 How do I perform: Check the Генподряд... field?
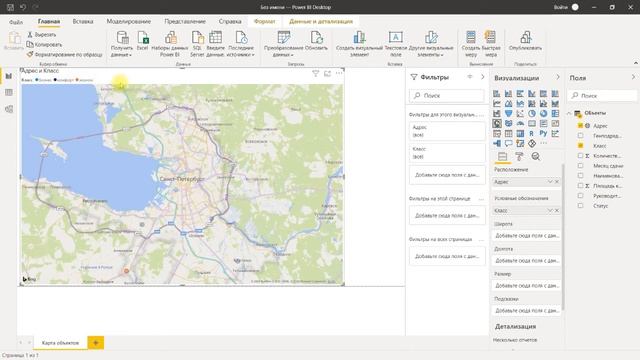click(580, 136)
